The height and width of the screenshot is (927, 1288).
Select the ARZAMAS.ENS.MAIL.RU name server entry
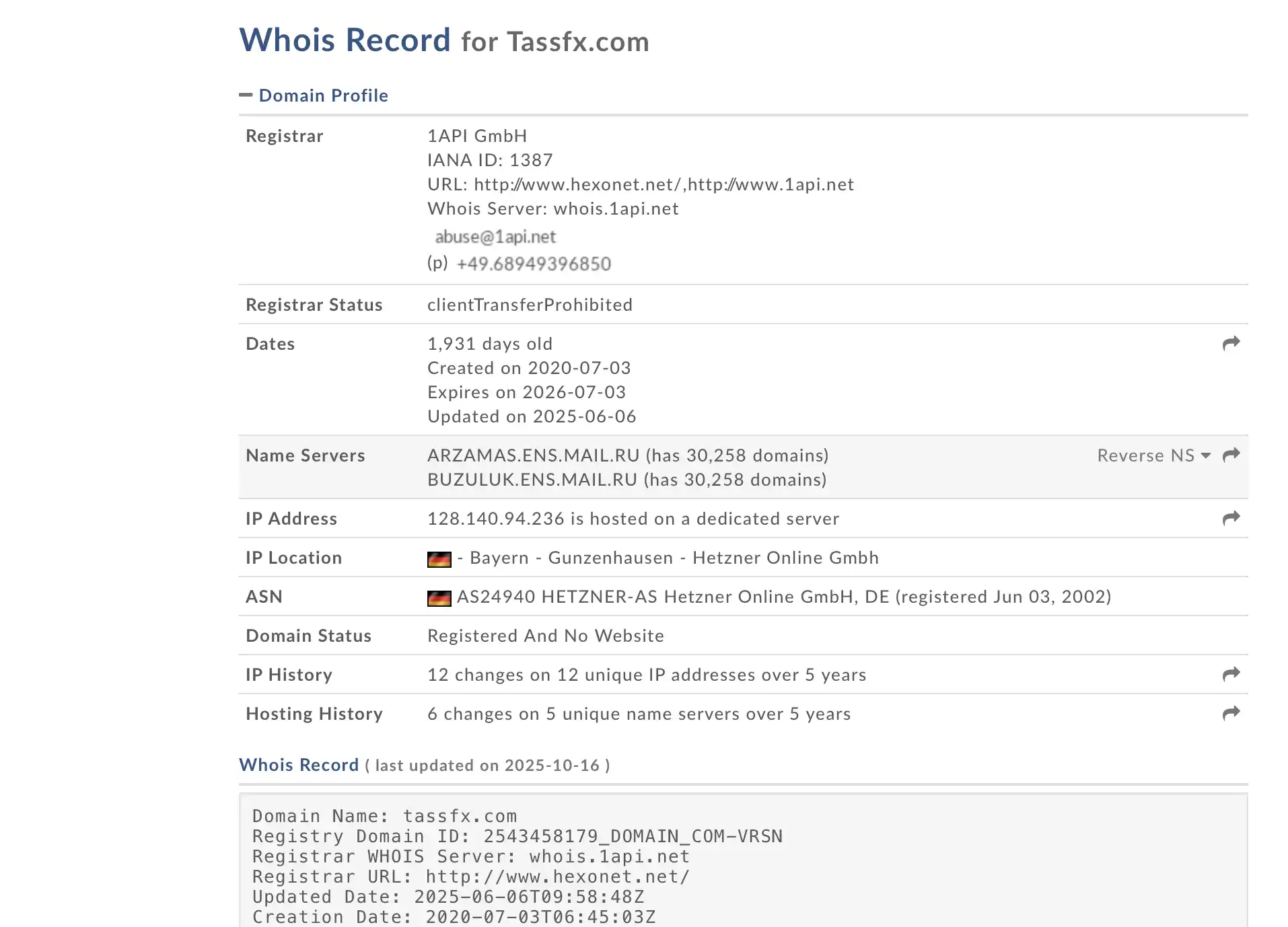coord(533,455)
